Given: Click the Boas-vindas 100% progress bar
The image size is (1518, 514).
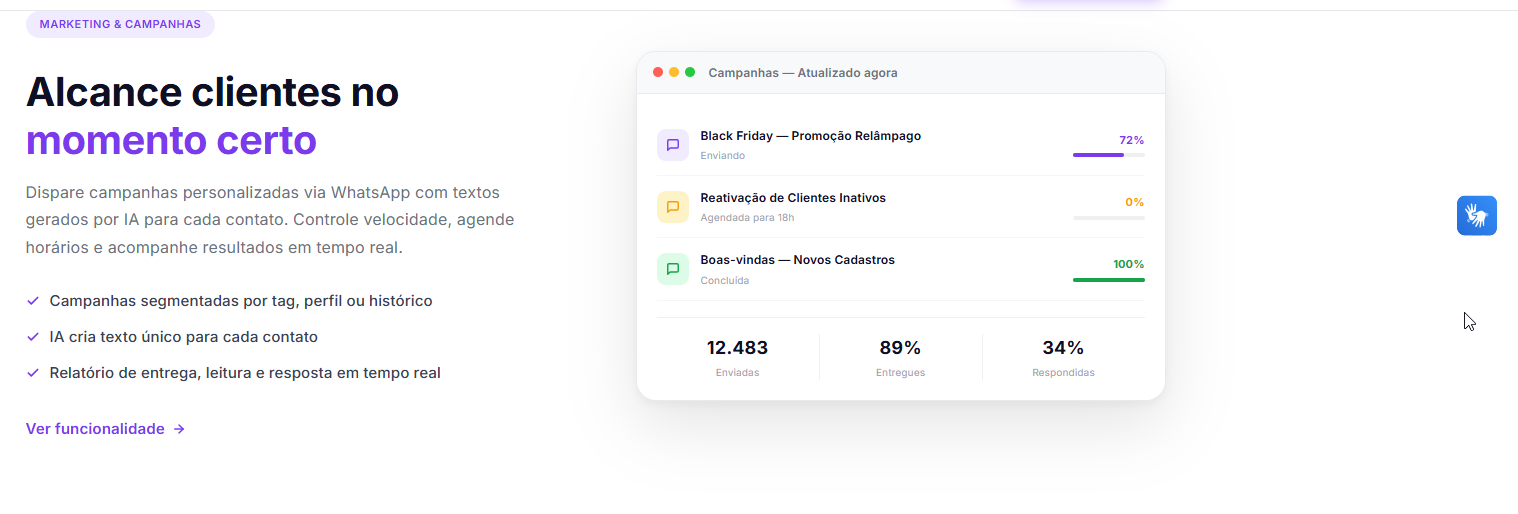Looking at the screenshot, I should click(1108, 279).
